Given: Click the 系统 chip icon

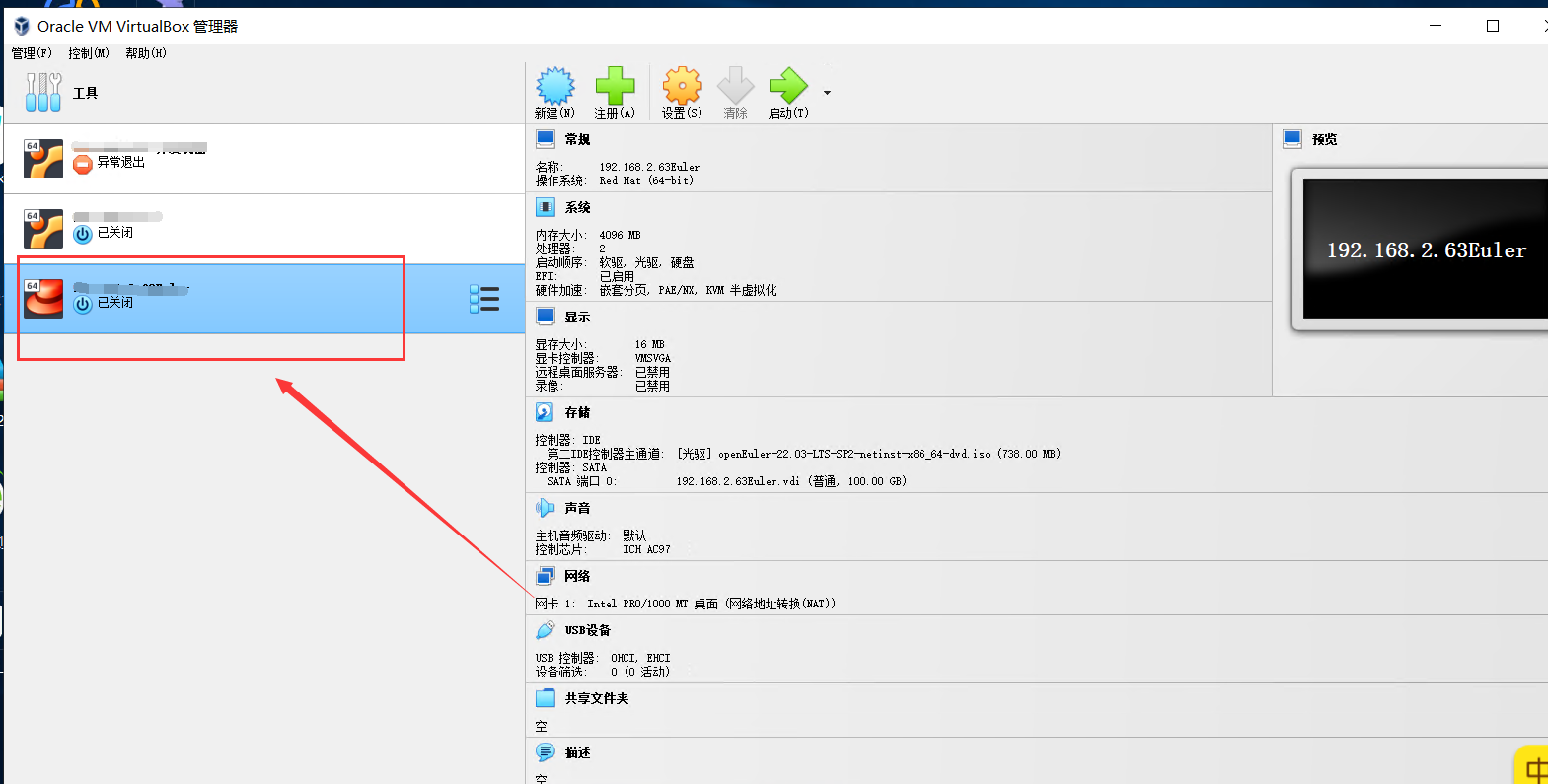Looking at the screenshot, I should coord(546,207).
